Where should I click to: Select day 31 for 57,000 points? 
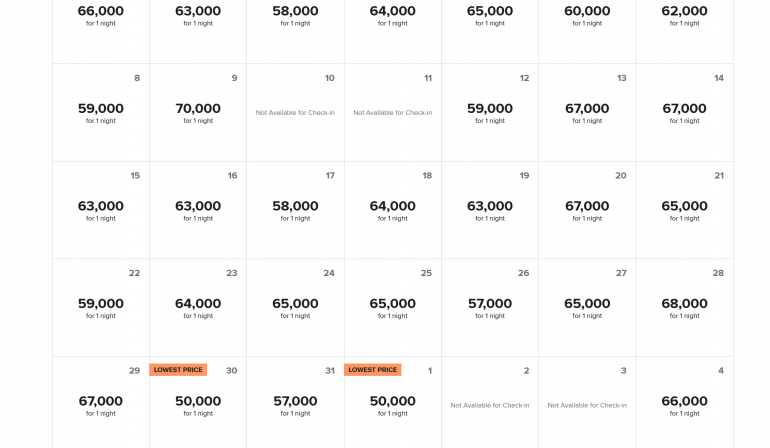click(295, 402)
